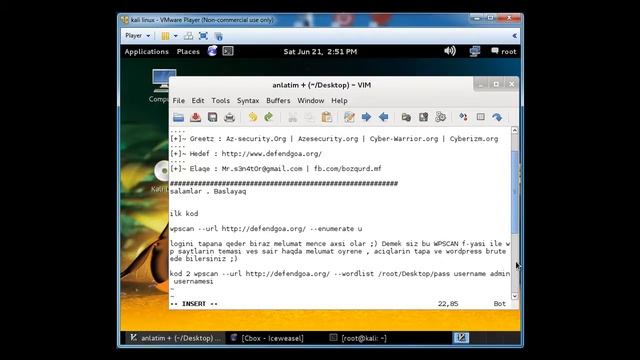Screen dimensions: 640x360
Task: Click the network connection icon in panel
Action: click(475, 51)
